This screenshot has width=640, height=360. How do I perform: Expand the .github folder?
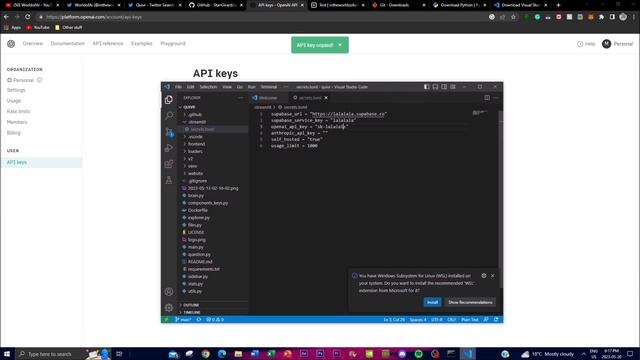pos(213,115)
